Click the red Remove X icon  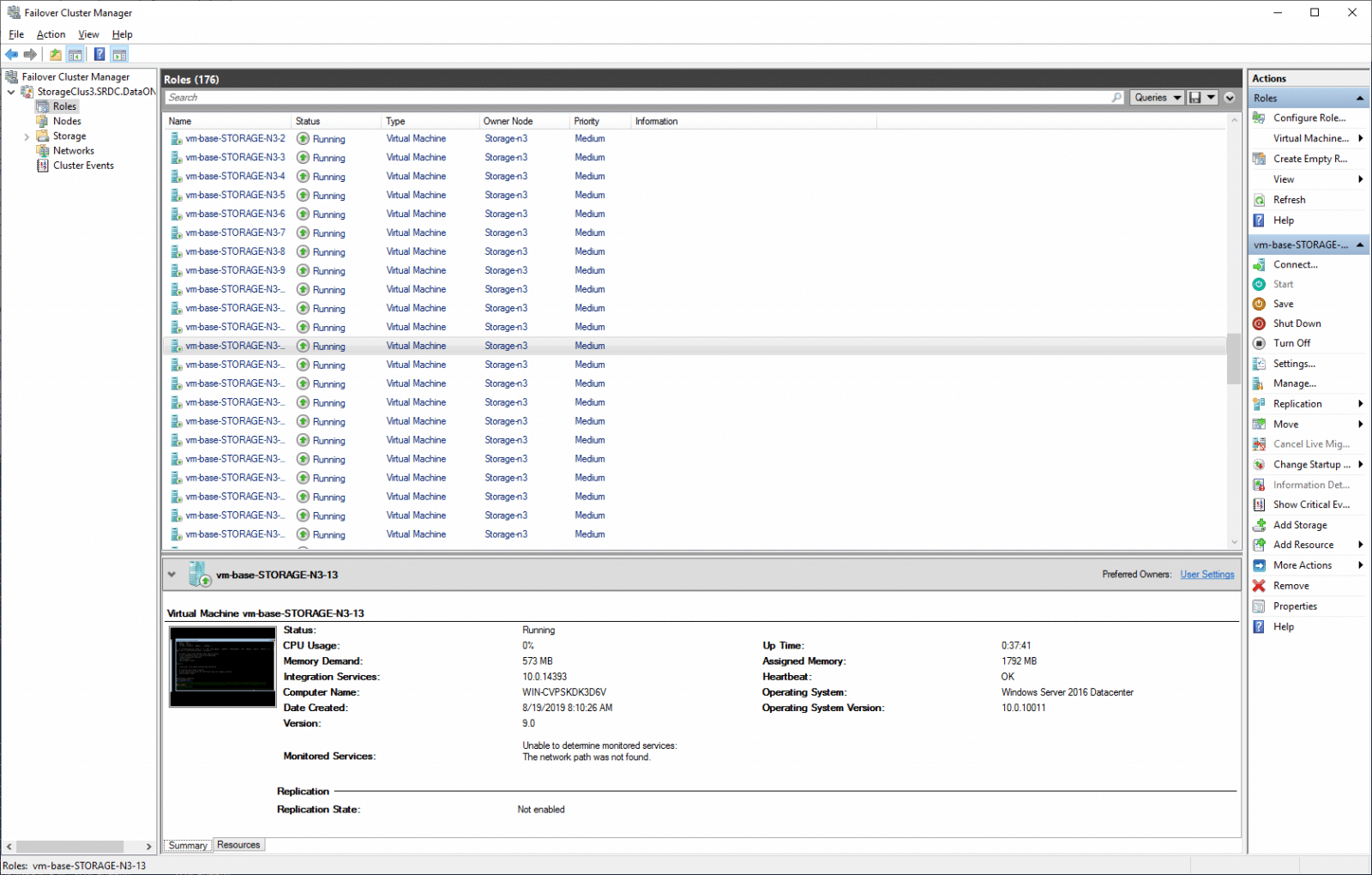click(1259, 586)
